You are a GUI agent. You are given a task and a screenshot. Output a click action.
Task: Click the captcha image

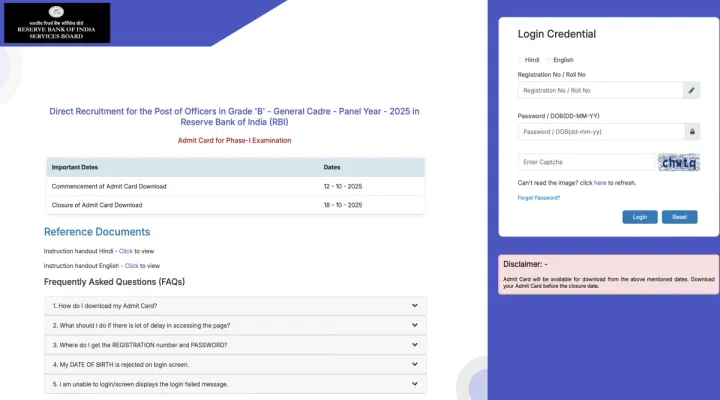[x=679, y=162]
